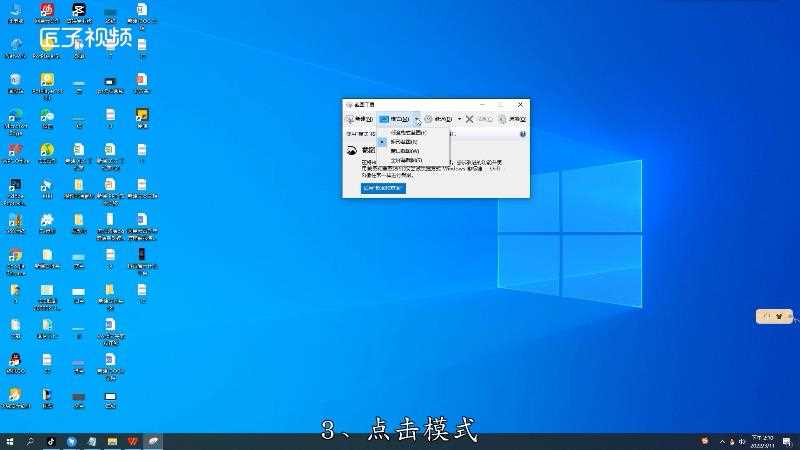Select the black CapCut desktop icon
This screenshot has height=450, width=800.
[79, 13]
